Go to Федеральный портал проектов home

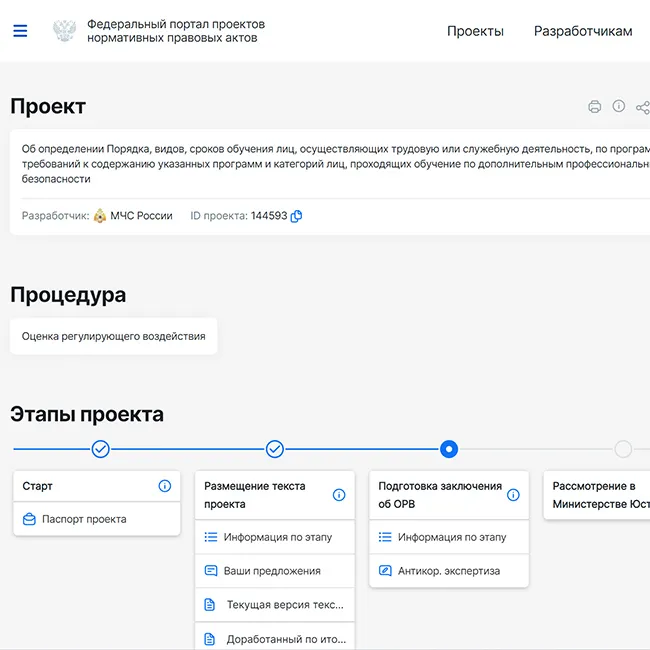click(x=176, y=31)
